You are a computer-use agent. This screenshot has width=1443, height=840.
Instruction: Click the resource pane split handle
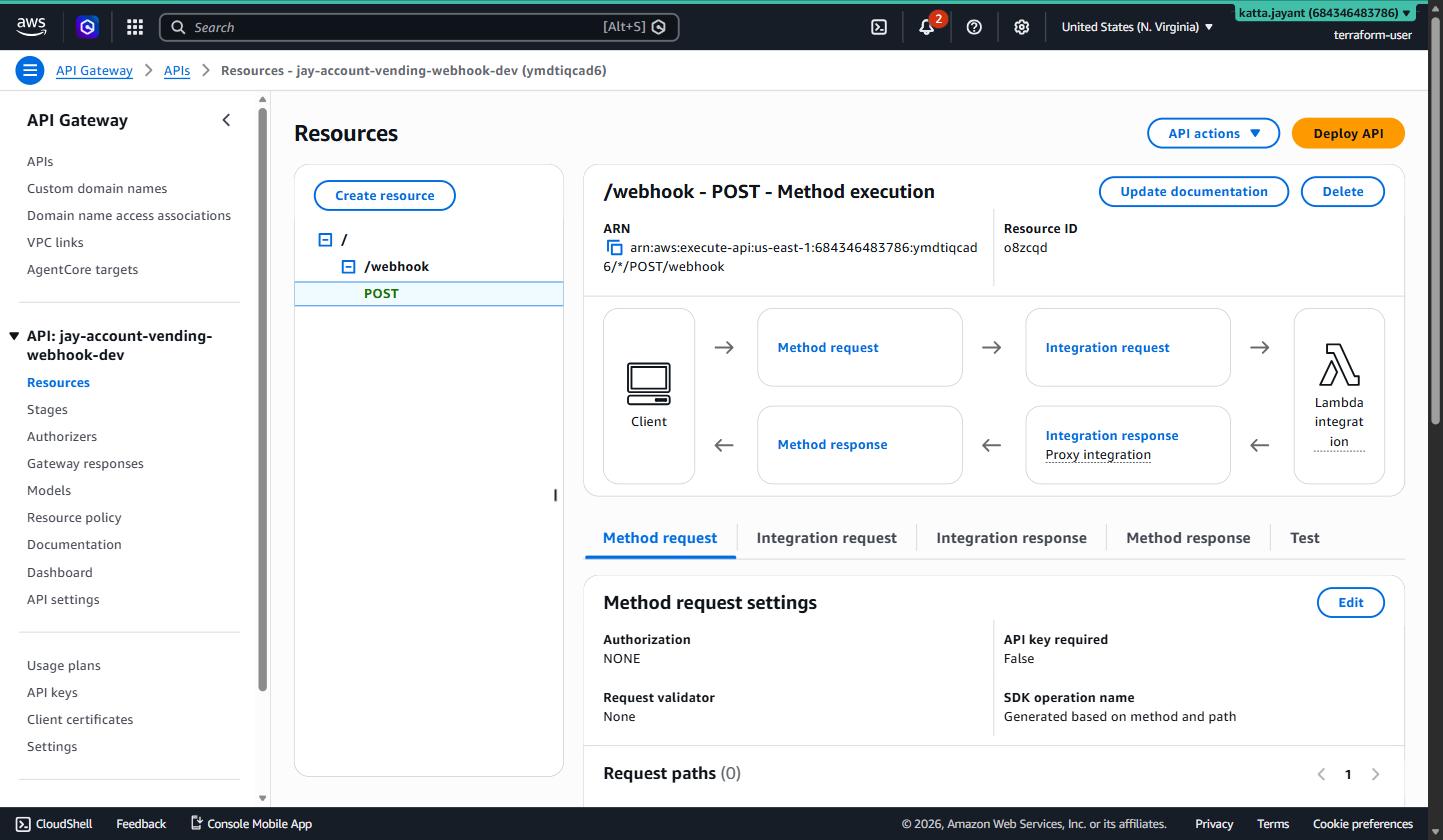coord(555,495)
